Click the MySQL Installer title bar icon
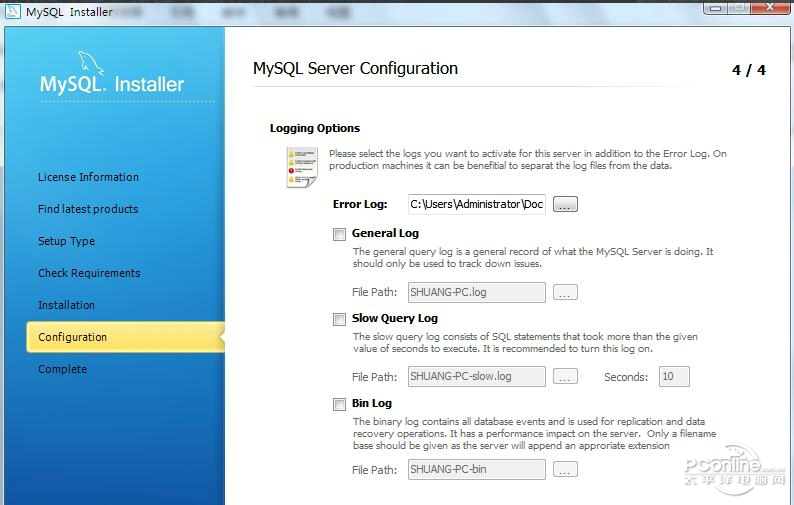The width and height of the screenshot is (794, 505). 13,11
